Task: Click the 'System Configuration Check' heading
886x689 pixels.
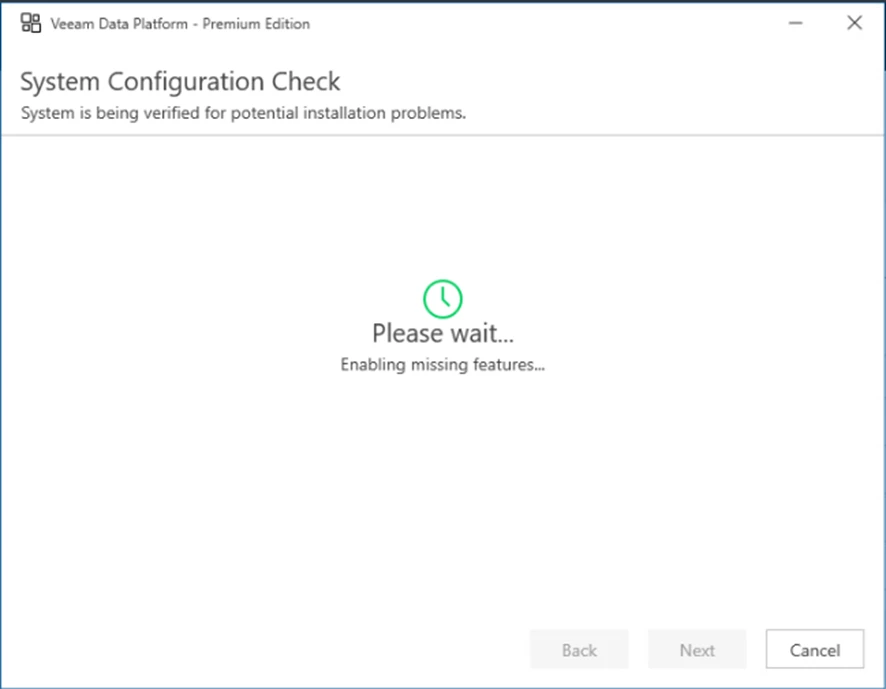Action: coord(180,81)
